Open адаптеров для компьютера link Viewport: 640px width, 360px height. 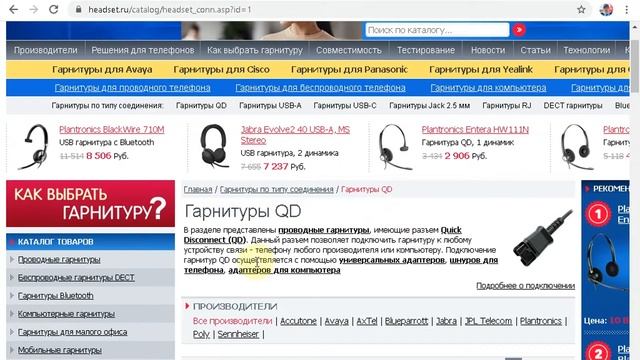click(x=284, y=270)
